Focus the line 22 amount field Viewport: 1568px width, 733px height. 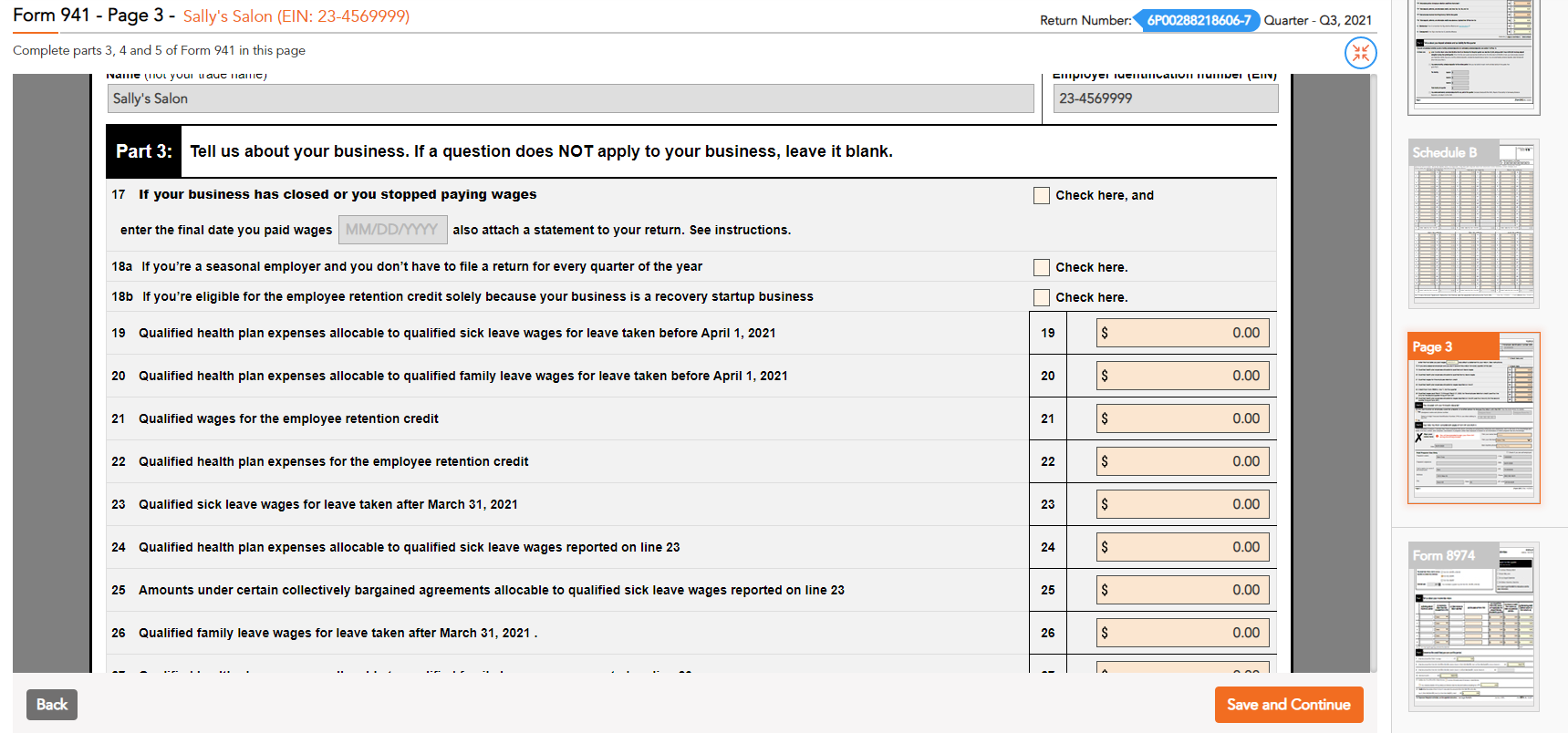(x=1182, y=461)
